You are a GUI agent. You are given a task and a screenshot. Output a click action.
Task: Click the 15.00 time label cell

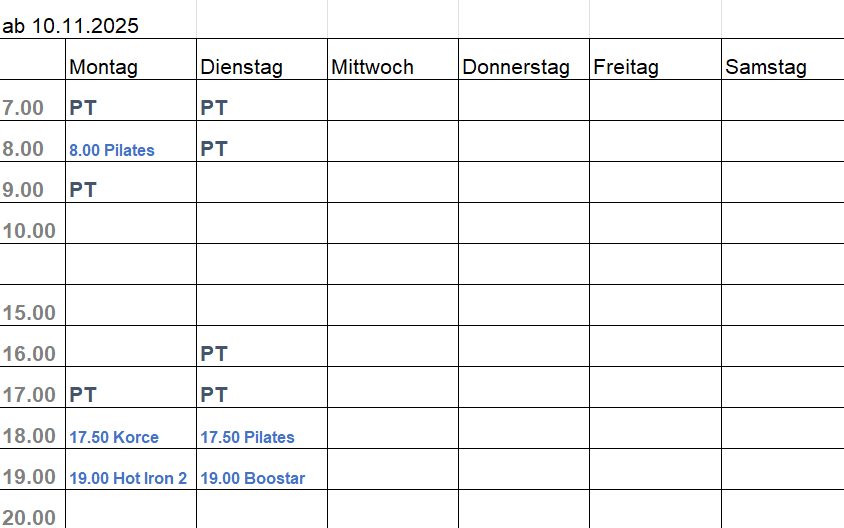pyautogui.click(x=30, y=313)
